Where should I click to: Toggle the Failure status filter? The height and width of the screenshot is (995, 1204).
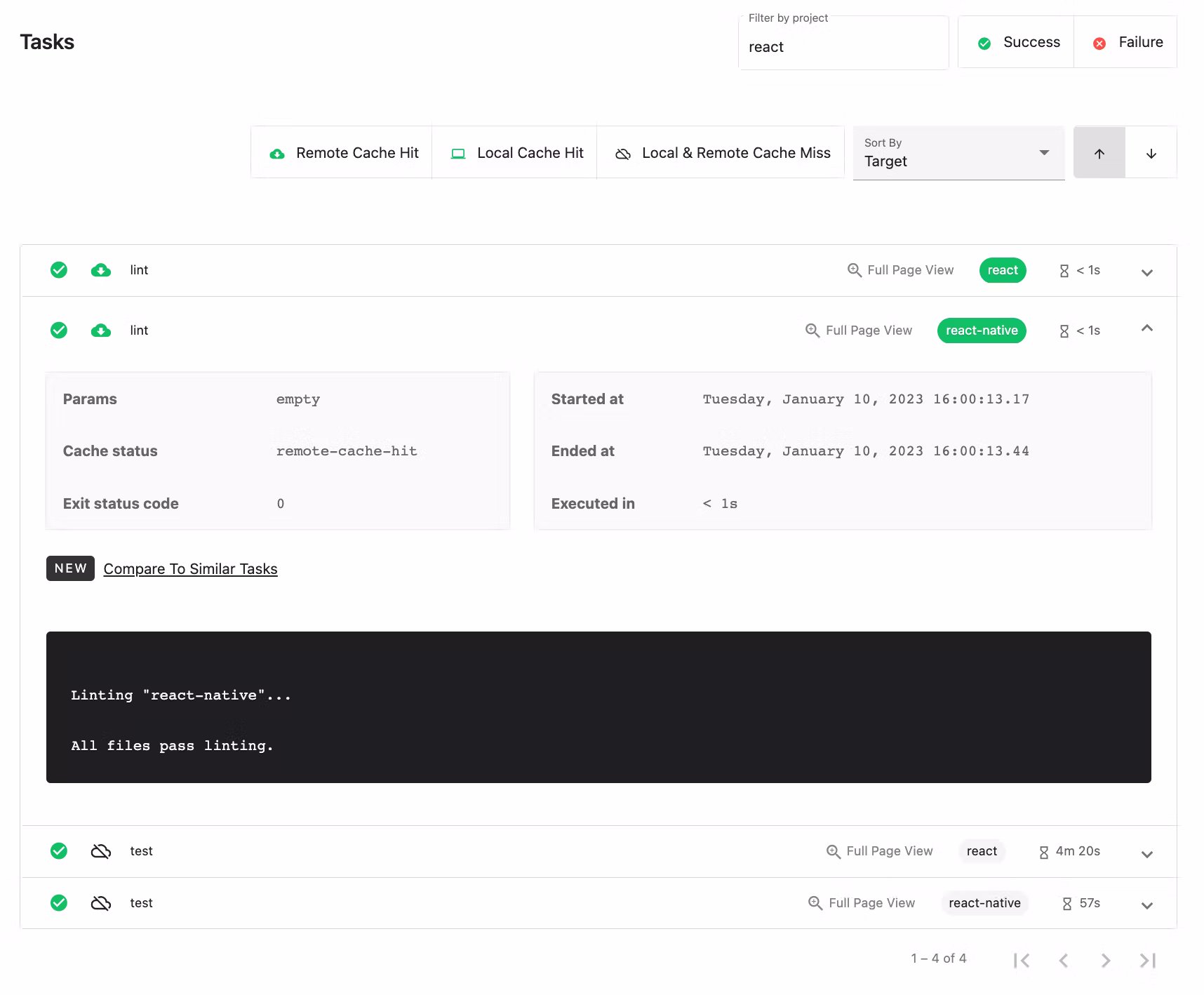click(1126, 43)
